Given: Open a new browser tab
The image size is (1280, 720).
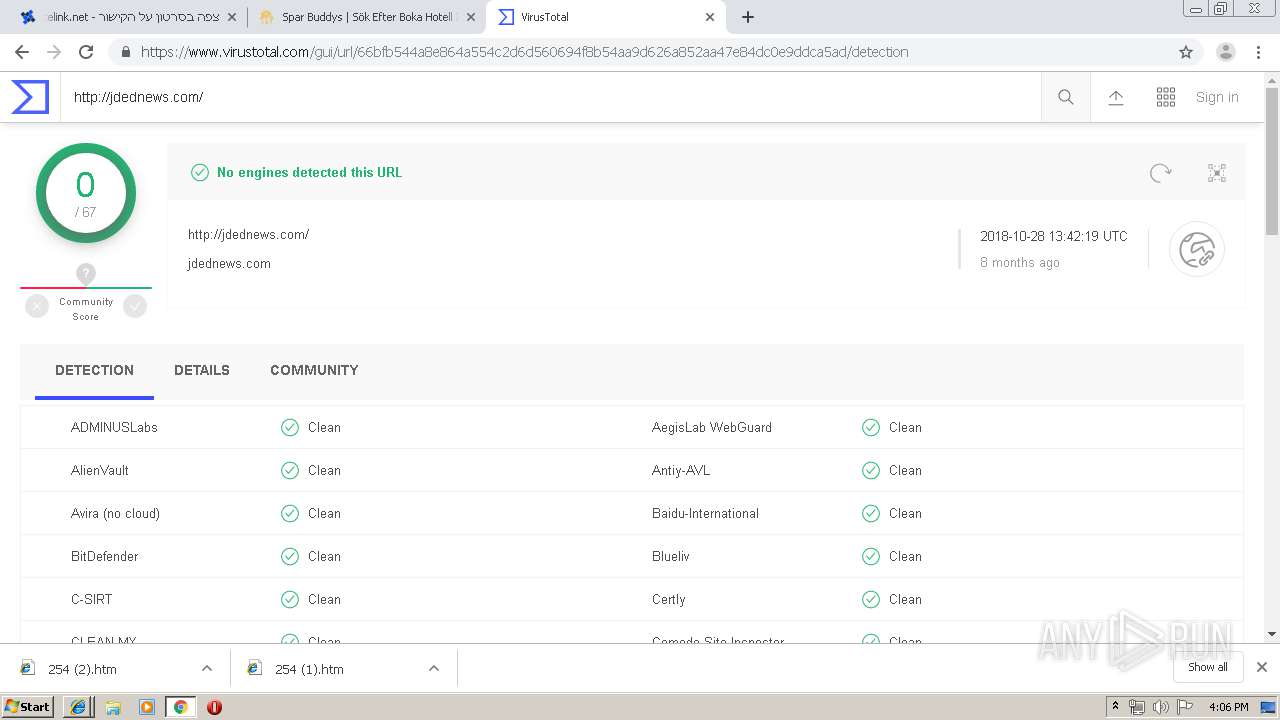Looking at the screenshot, I should (748, 17).
